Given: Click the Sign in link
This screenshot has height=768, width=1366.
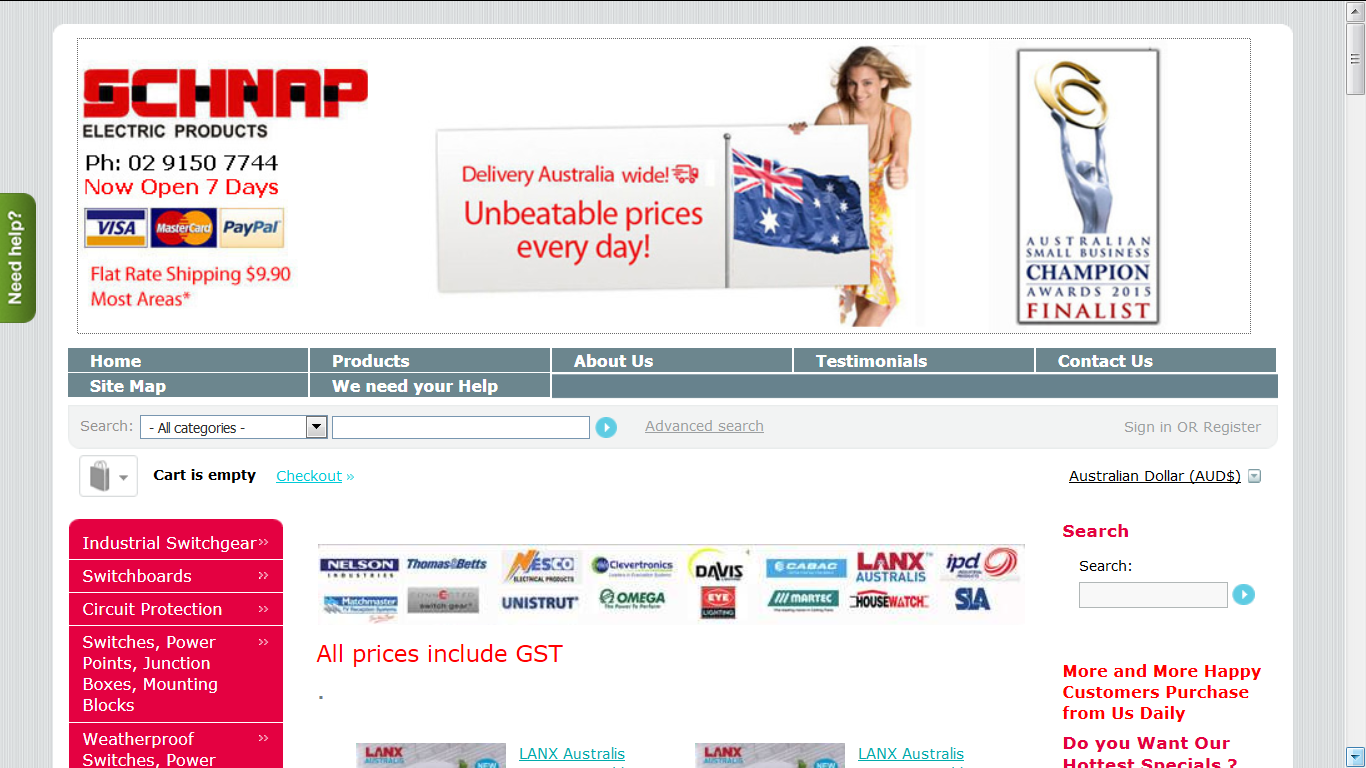Looking at the screenshot, I should (x=1148, y=427).
